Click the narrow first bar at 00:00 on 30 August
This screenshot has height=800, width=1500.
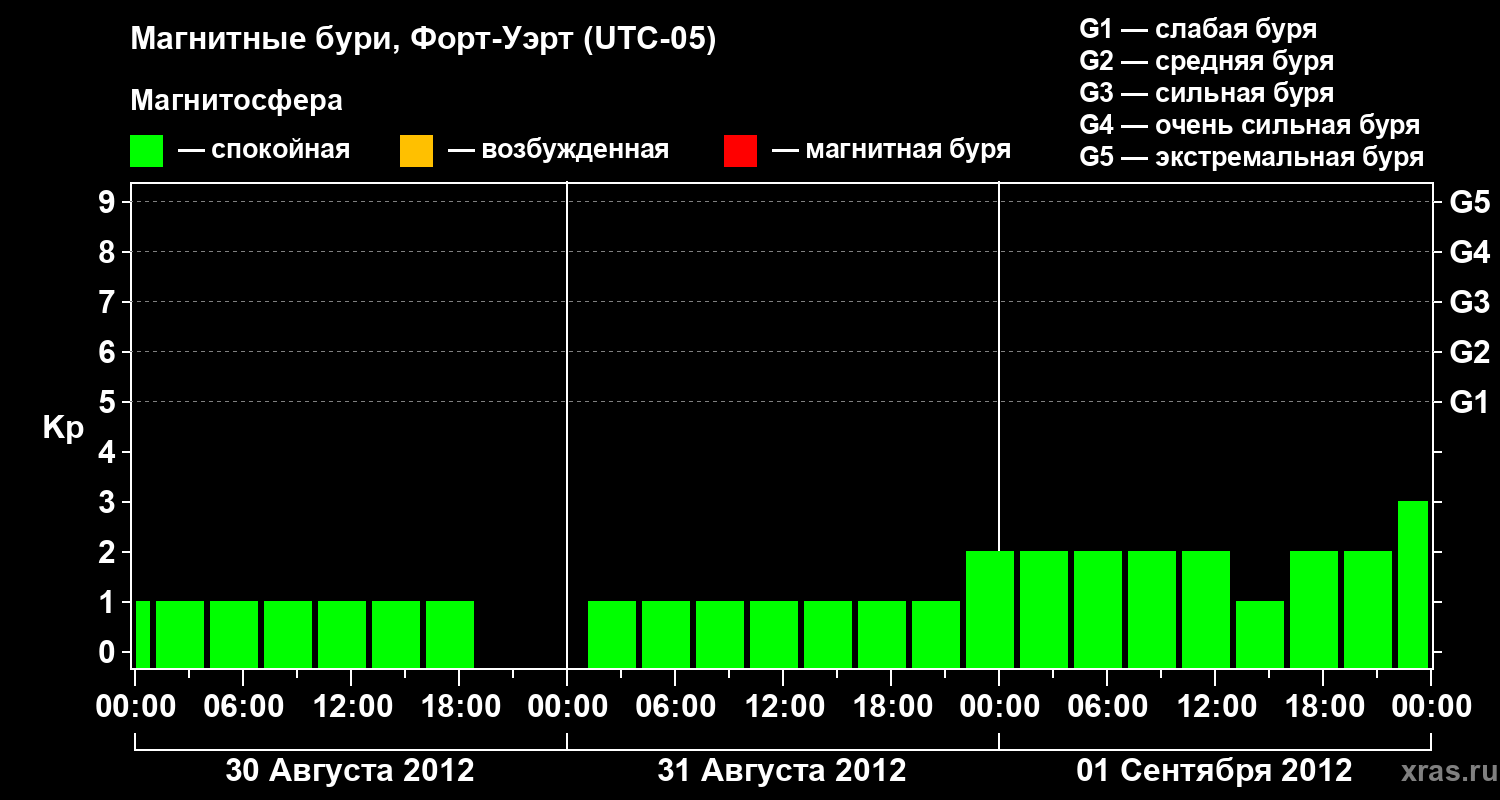tap(143, 634)
